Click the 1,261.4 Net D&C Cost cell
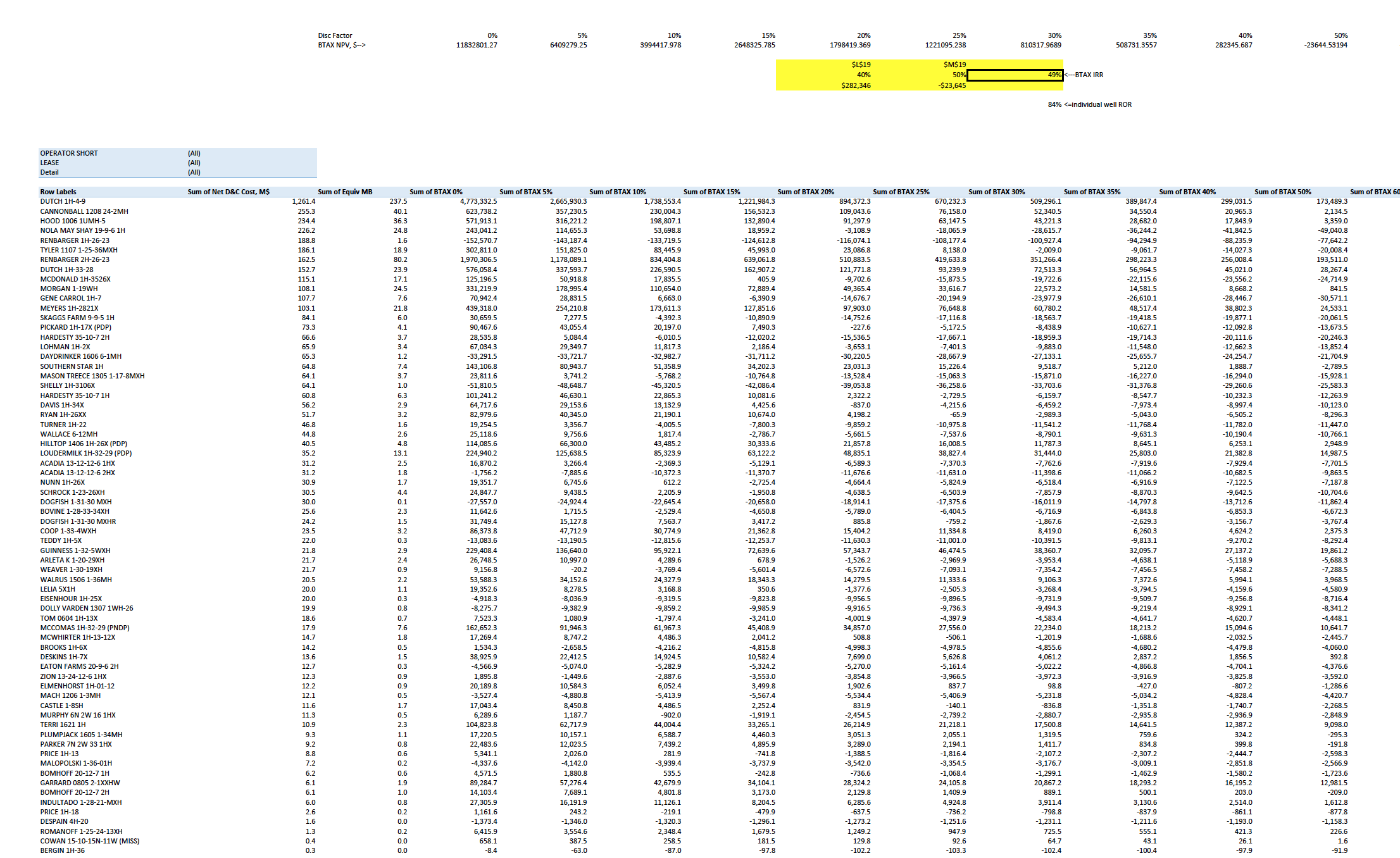1400x858 pixels. pos(304,201)
